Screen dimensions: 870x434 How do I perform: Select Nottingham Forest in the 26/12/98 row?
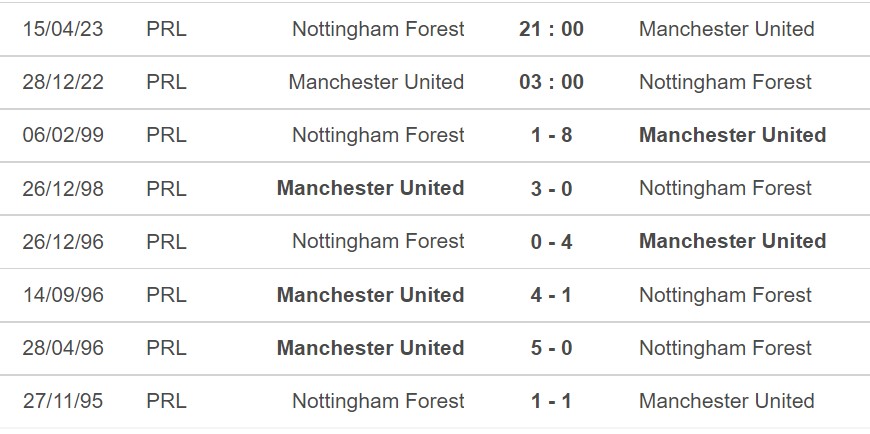pos(725,189)
